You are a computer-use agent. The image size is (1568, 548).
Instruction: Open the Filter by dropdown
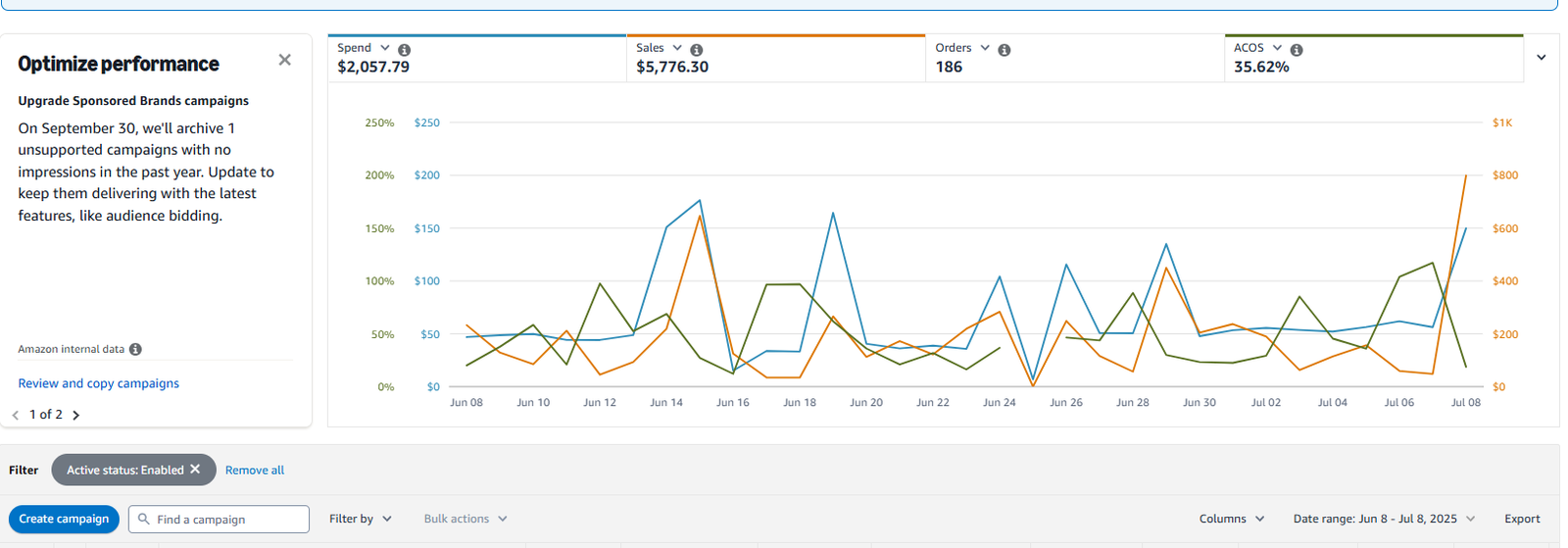coord(361,519)
